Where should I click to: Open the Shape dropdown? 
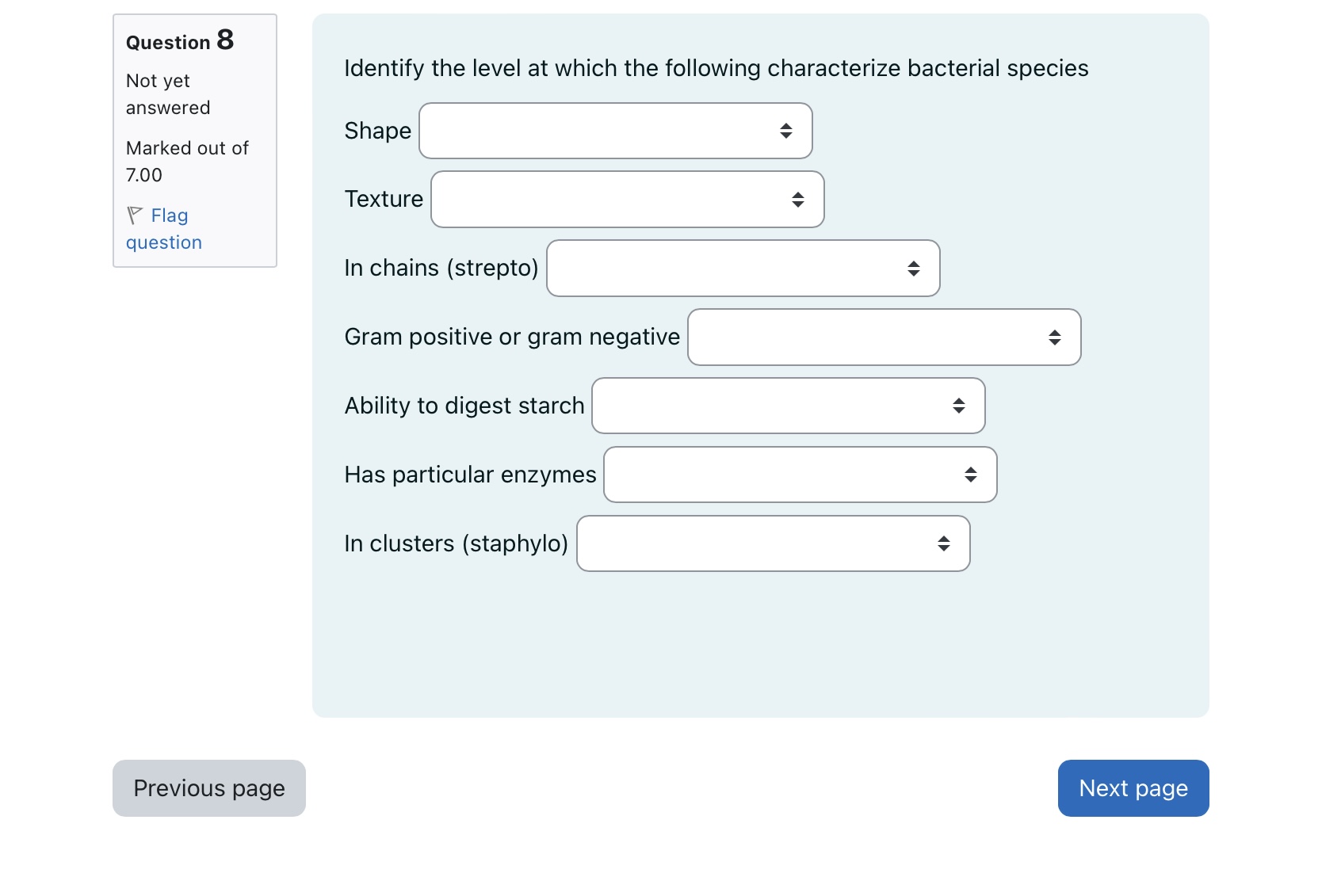pos(616,131)
